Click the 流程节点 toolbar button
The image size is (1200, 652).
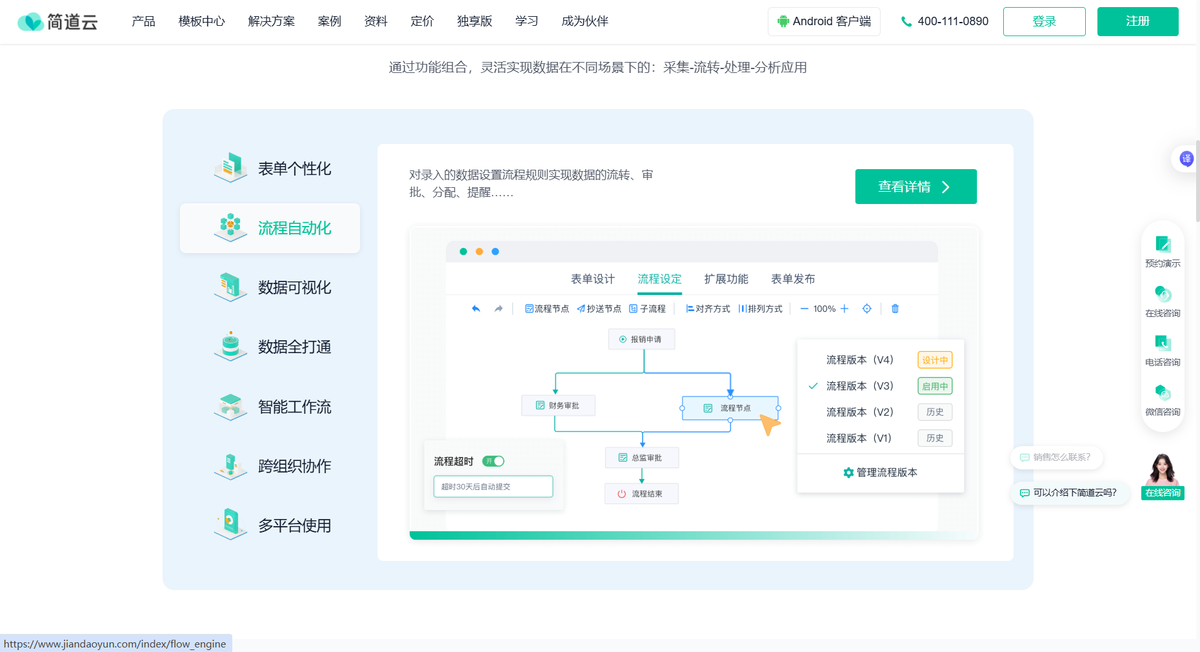pyautogui.click(x=547, y=309)
